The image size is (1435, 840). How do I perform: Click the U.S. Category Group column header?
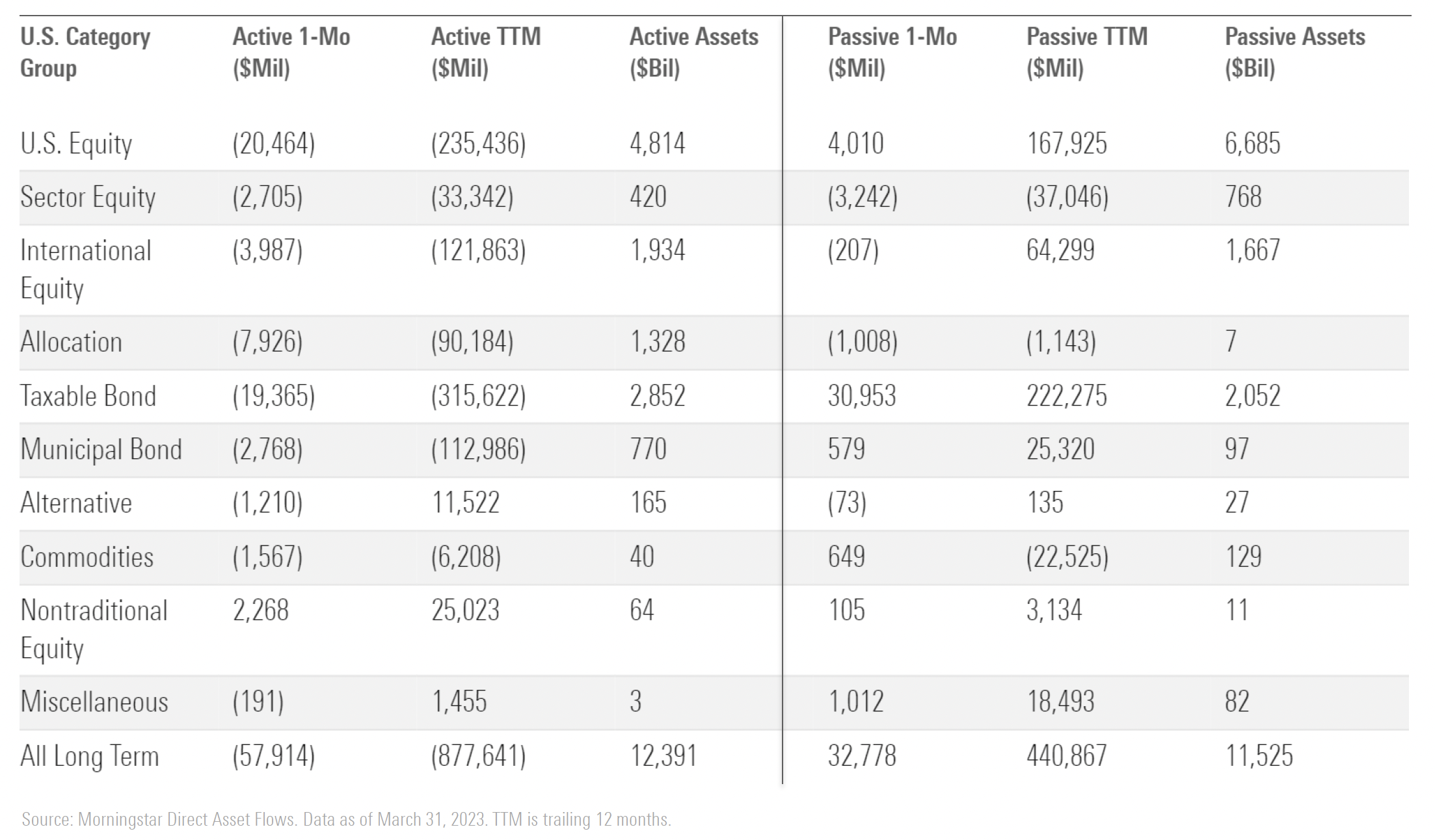(x=85, y=52)
